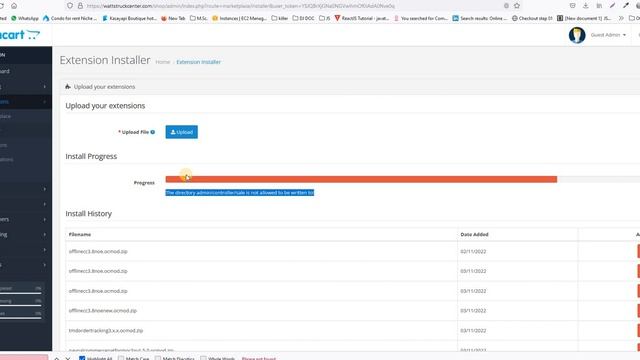Open the Dashboard sidebar item
Screen dimensions: 640x360
26,71
